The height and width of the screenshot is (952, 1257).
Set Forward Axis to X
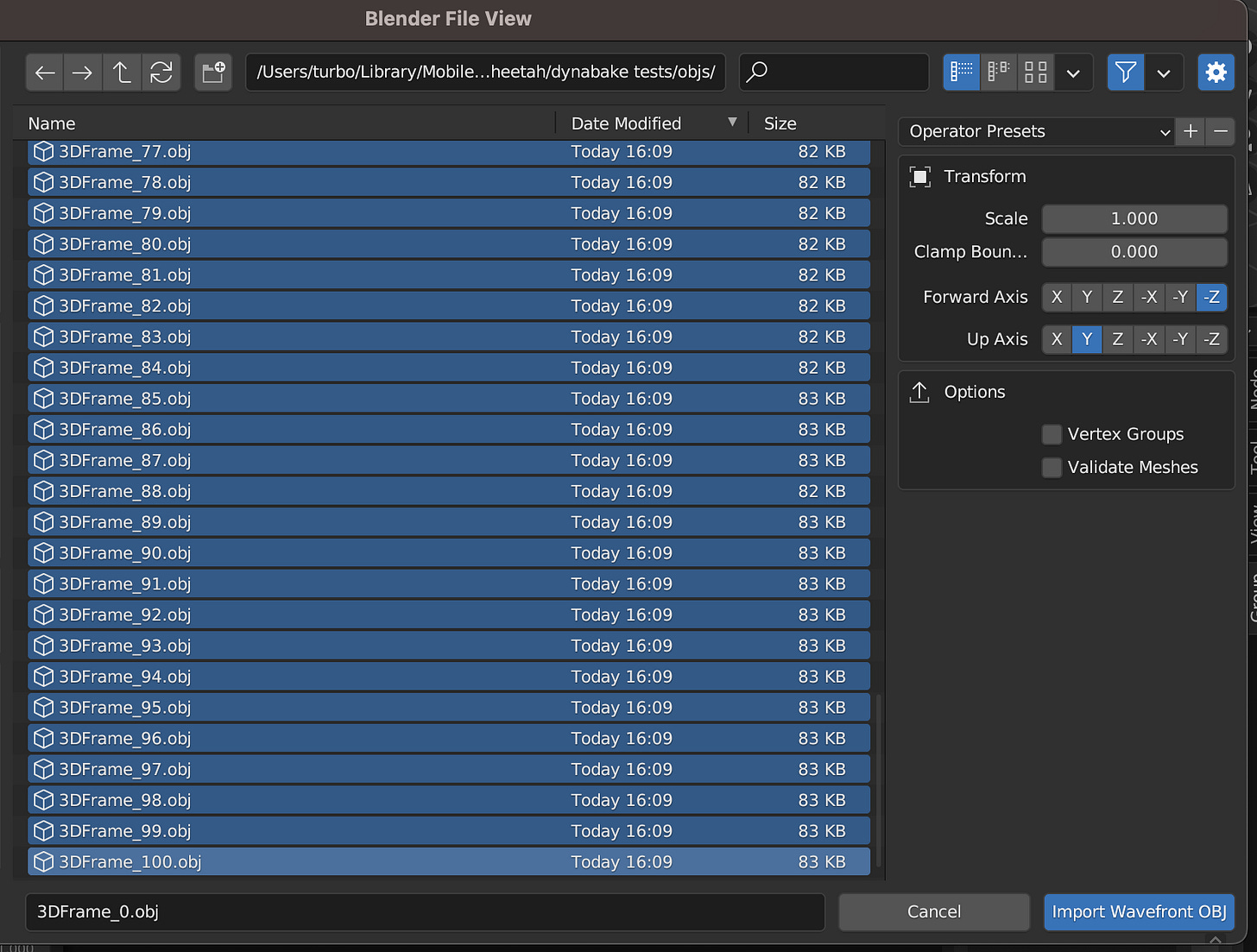pyautogui.click(x=1057, y=297)
